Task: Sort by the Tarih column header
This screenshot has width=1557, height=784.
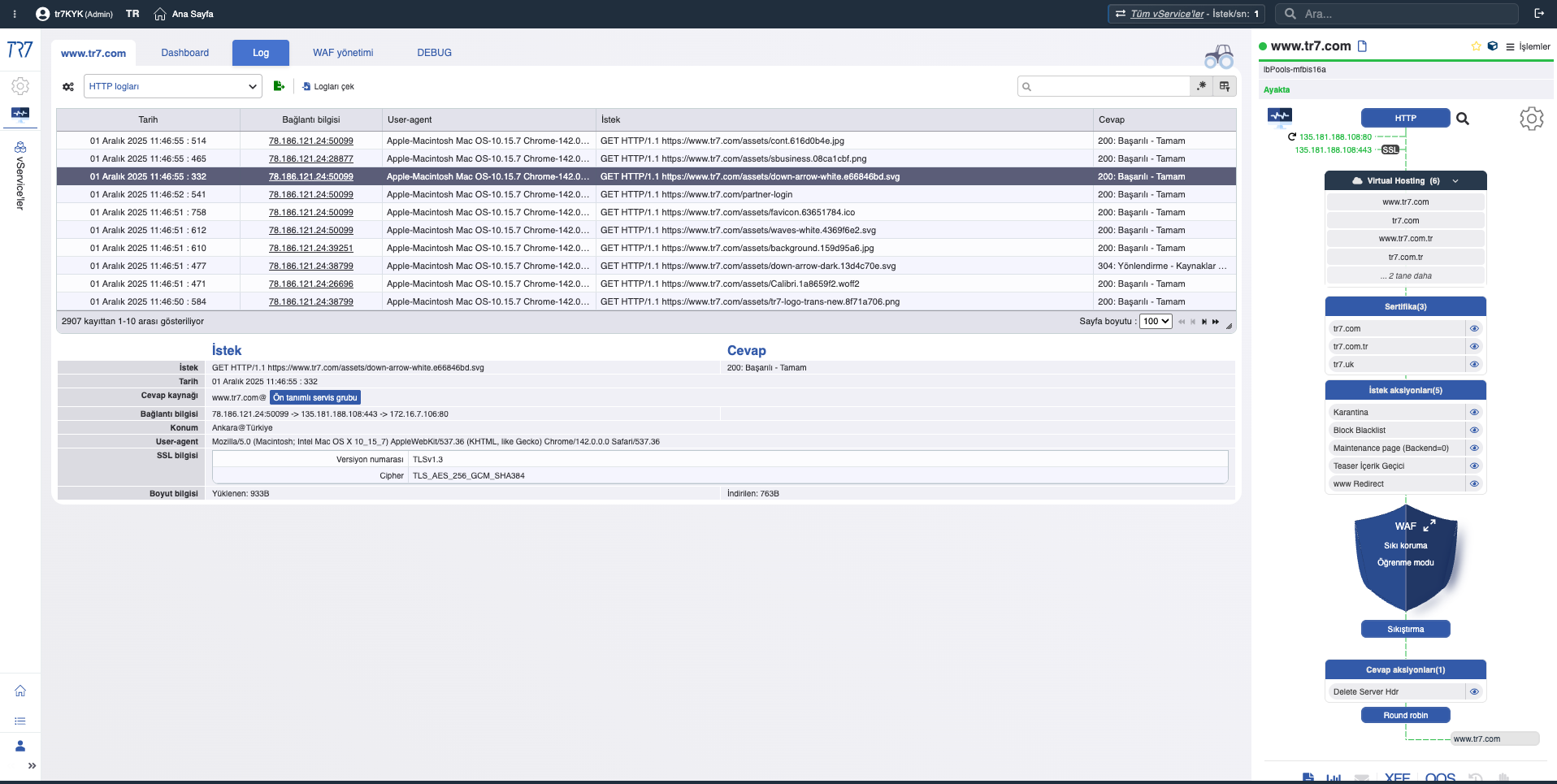Action: click(x=148, y=119)
